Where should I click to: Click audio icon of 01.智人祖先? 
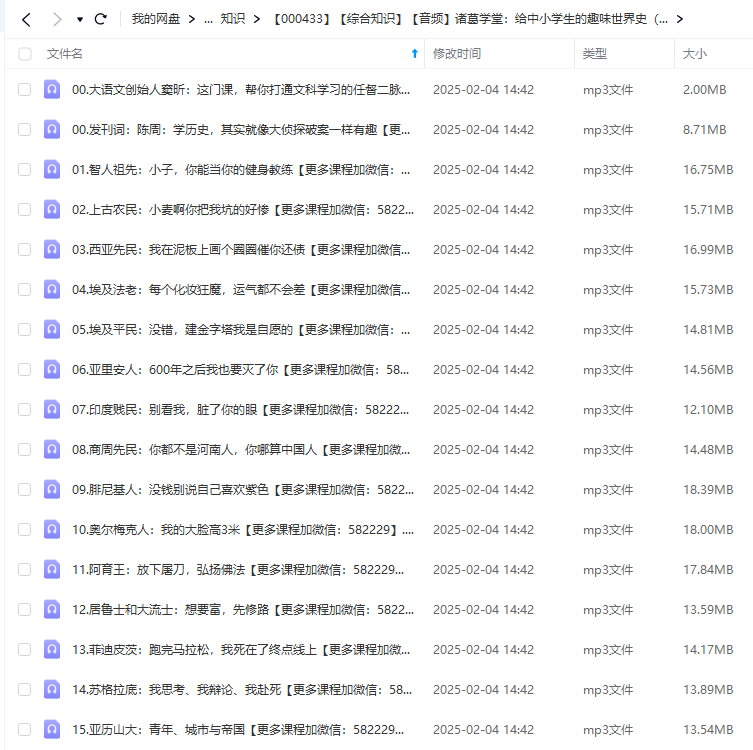tap(52, 169)
